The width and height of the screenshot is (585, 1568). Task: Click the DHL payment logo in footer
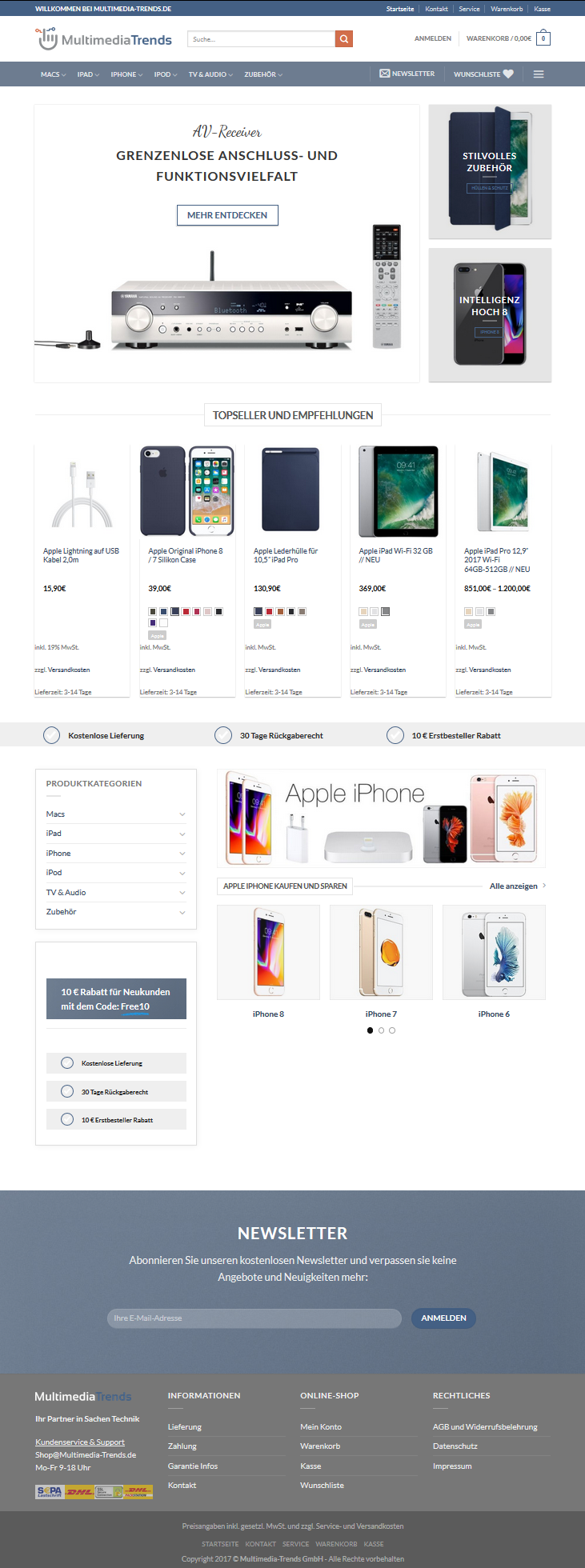[79, 1492]
